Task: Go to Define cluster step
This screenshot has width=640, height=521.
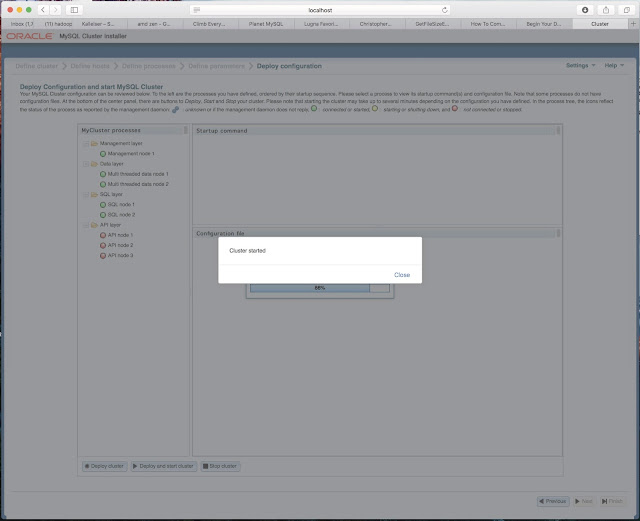Action: pos(36,66)
